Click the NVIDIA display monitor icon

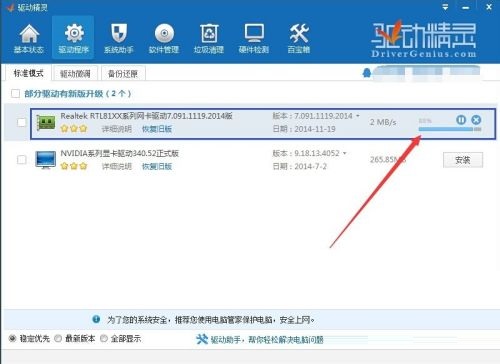point(46,160)
